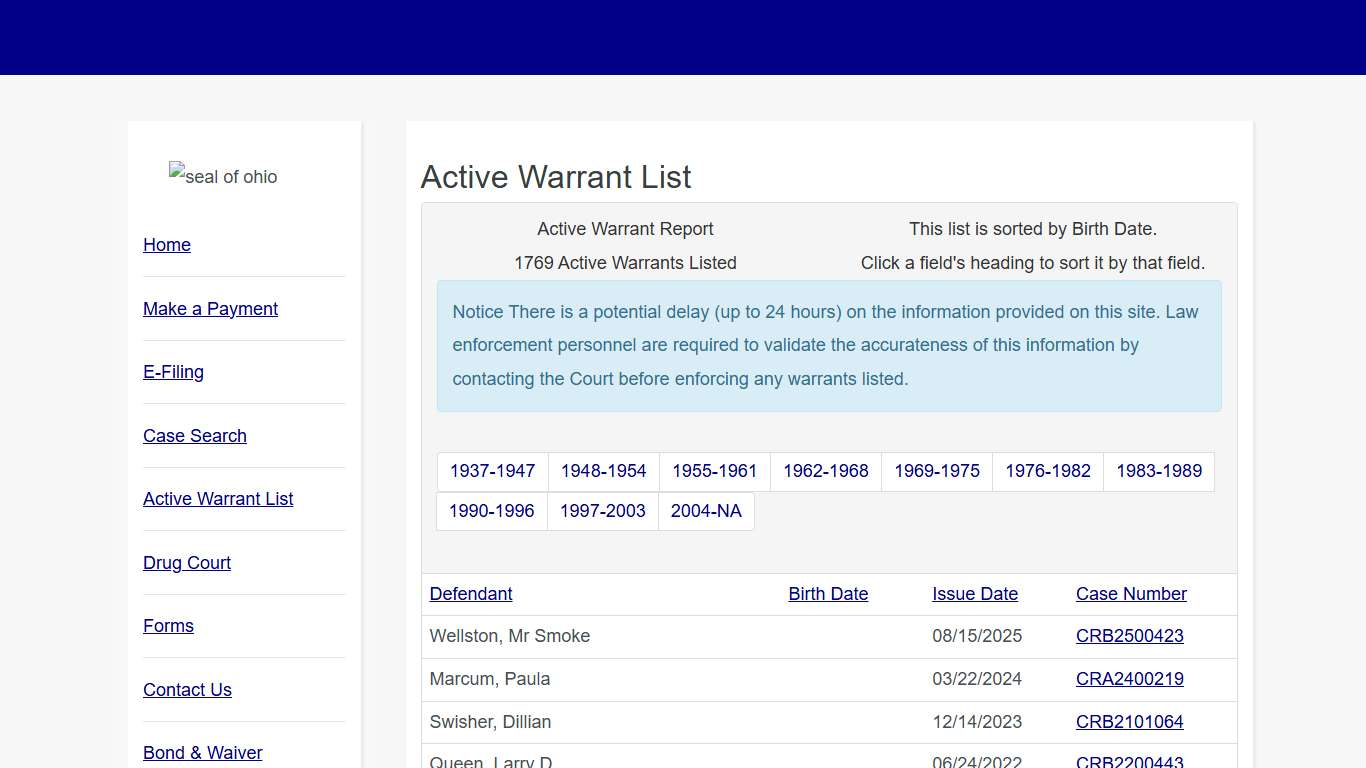Screen dimensions: 1366x768
Task: Sort warrants by Case Number heading
Action: click(x=1131, y=594)
